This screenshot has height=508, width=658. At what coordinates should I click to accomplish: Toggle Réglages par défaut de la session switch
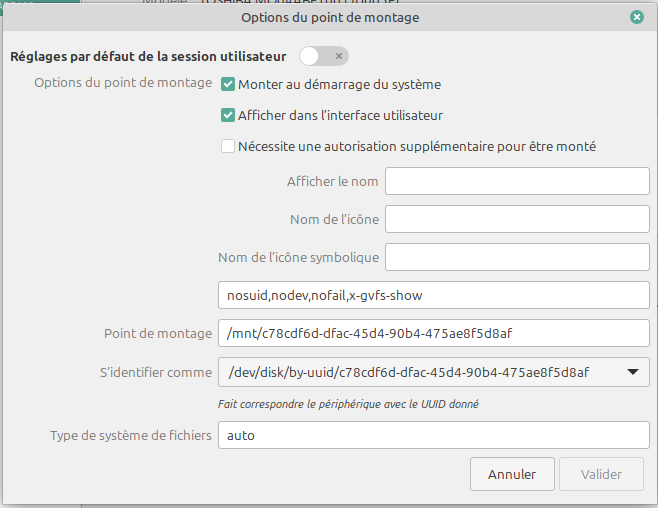click(x=324, y=56)
